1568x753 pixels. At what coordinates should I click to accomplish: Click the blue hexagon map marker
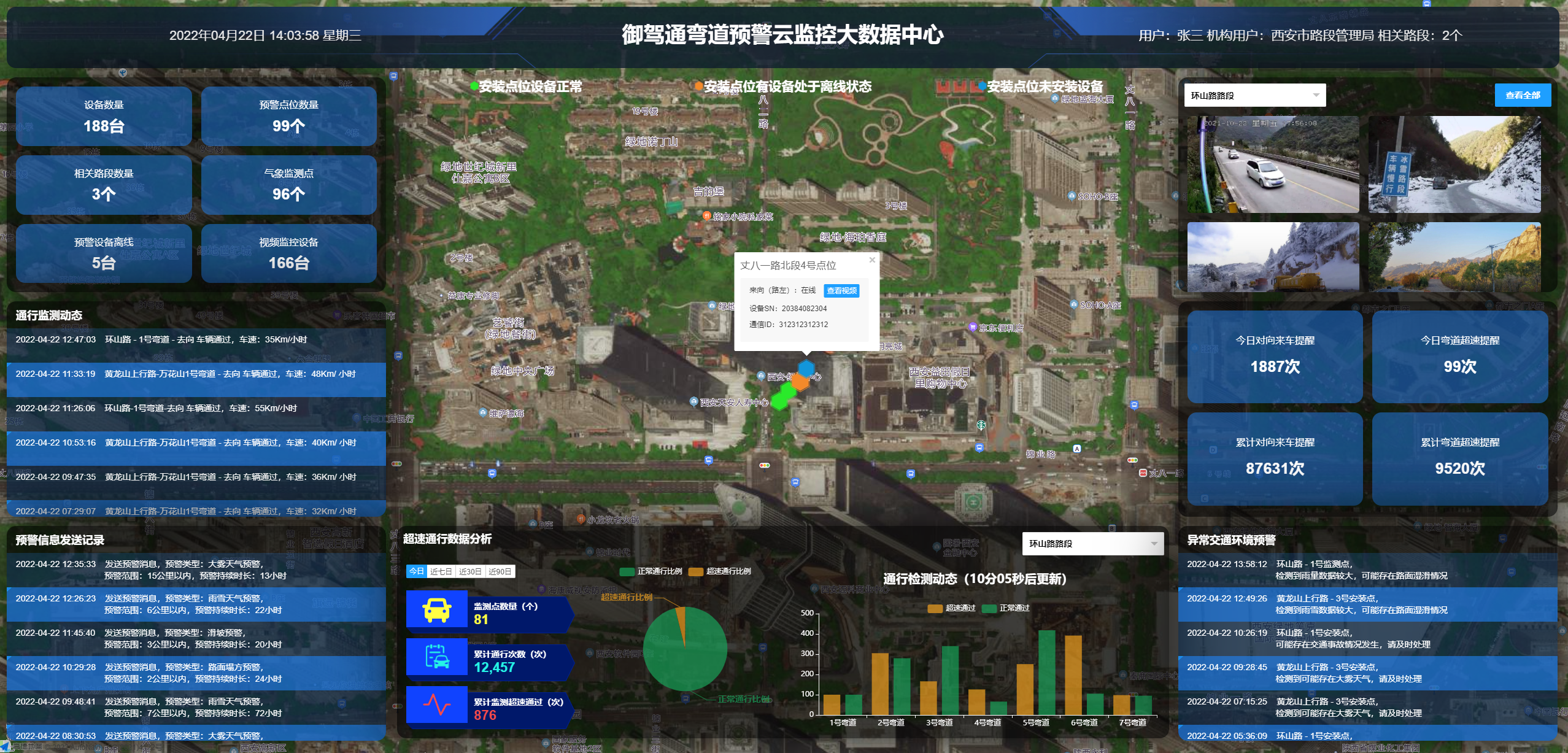(805, 368)
